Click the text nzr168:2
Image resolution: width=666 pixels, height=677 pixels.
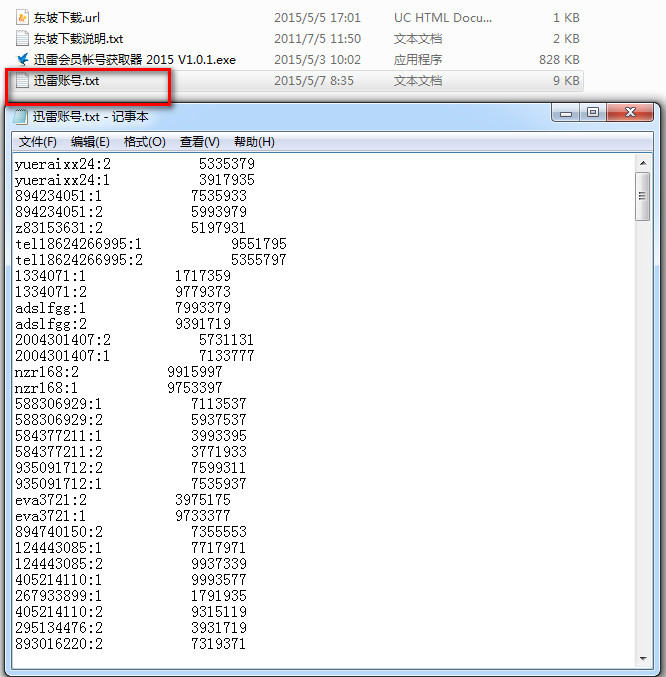click(47, 372)
